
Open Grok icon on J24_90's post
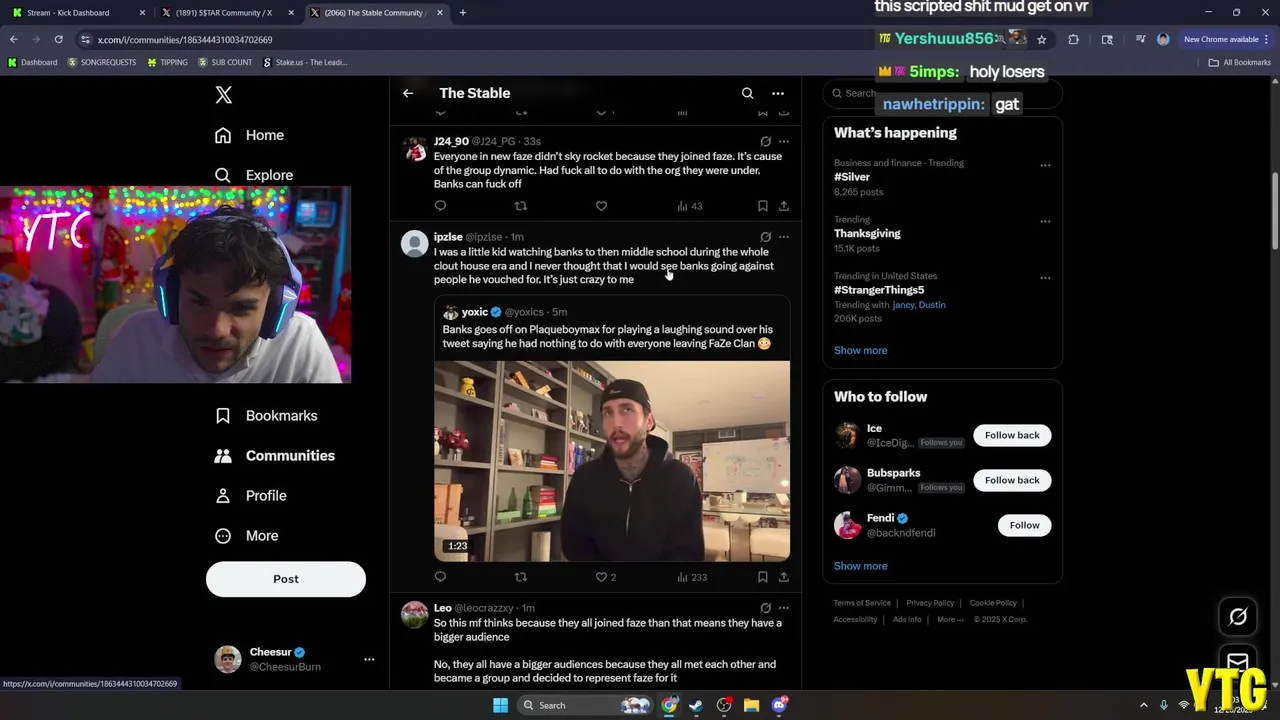pos(765,141)
